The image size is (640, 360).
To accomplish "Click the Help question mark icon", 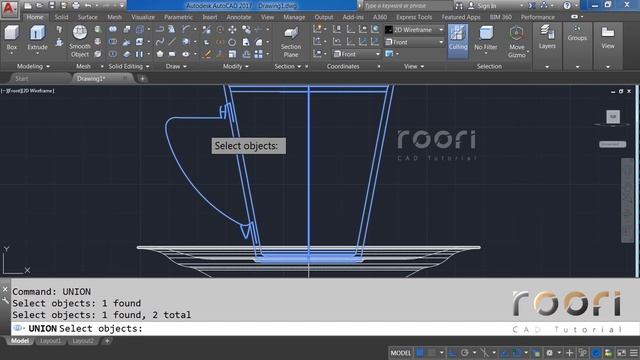I will (x=567, y=5).
